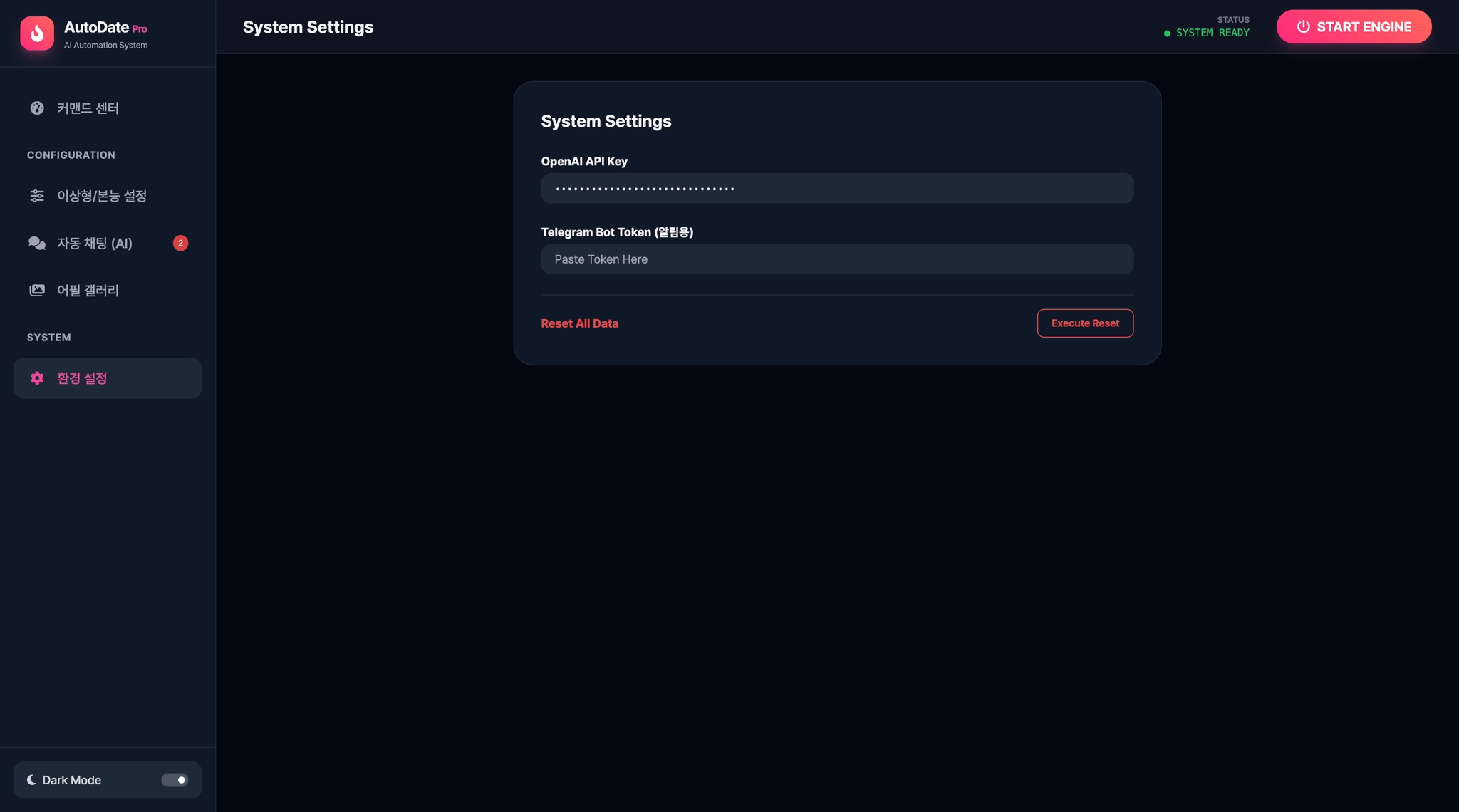
Task: Focus the Telegram Bot Token input
Action: tap(836, 259)
